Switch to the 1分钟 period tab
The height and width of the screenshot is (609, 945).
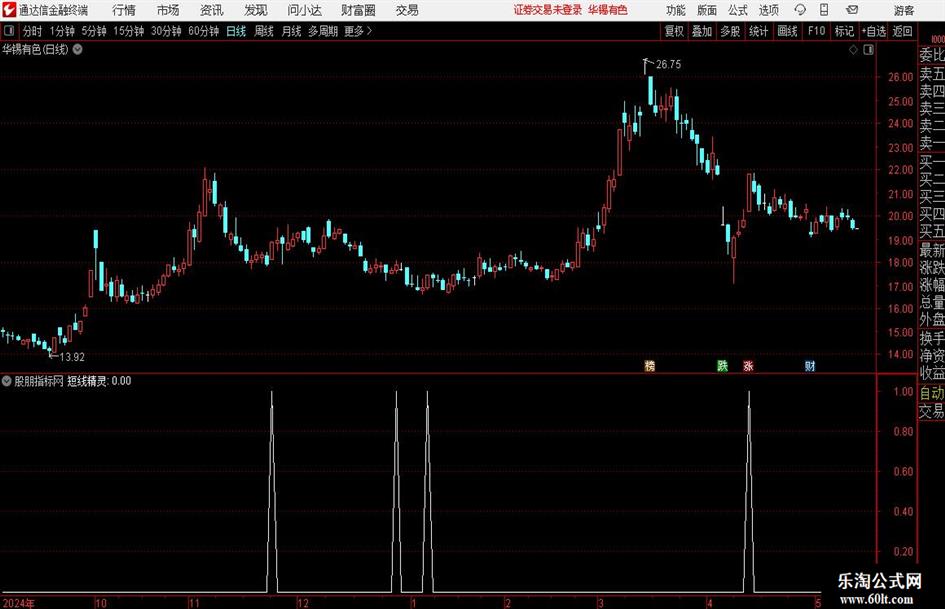click(61, 31)
